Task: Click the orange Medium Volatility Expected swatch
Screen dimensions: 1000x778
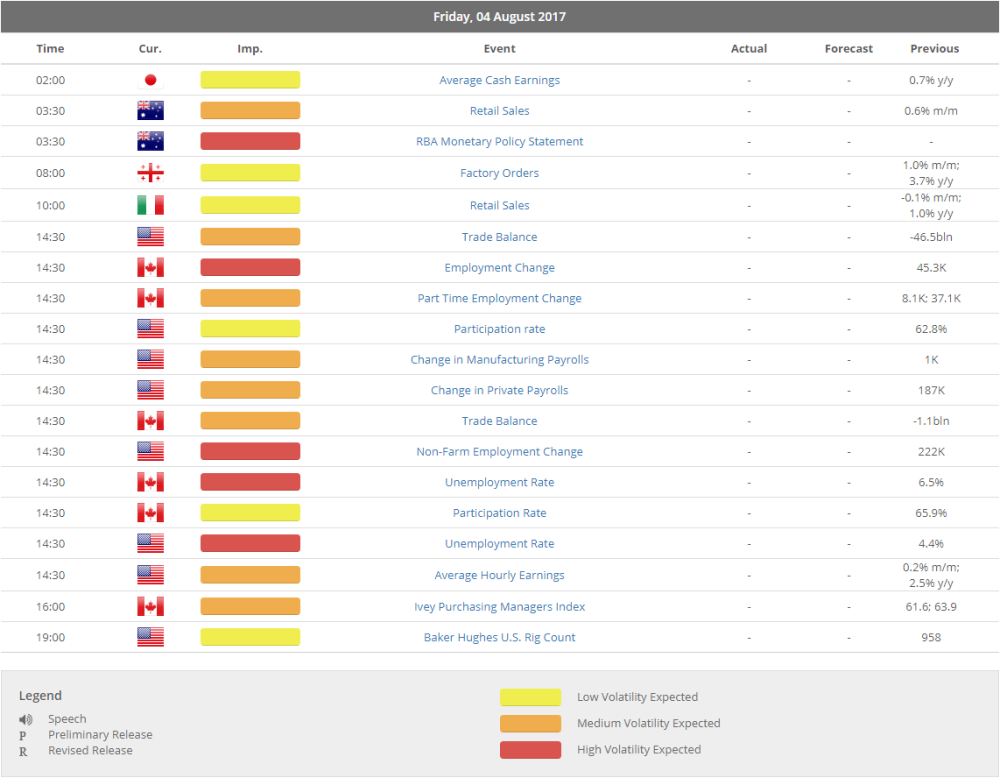Action: (530, 723)
